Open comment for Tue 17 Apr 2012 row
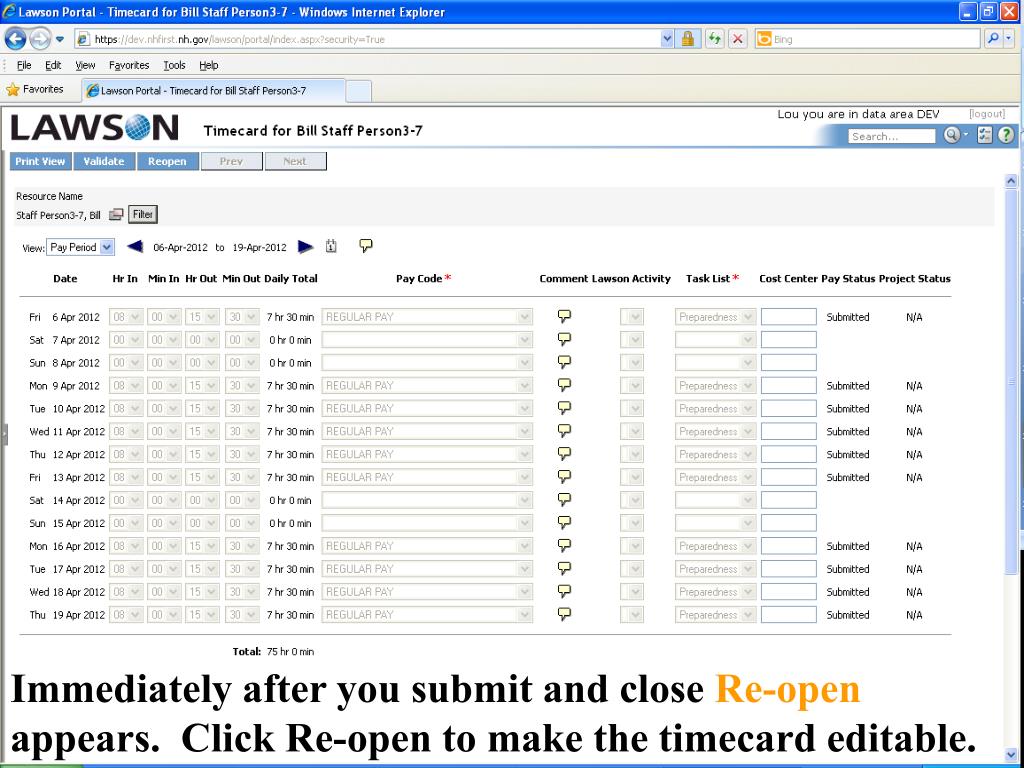Screen dimensions: 1024x768 point(564,568)
